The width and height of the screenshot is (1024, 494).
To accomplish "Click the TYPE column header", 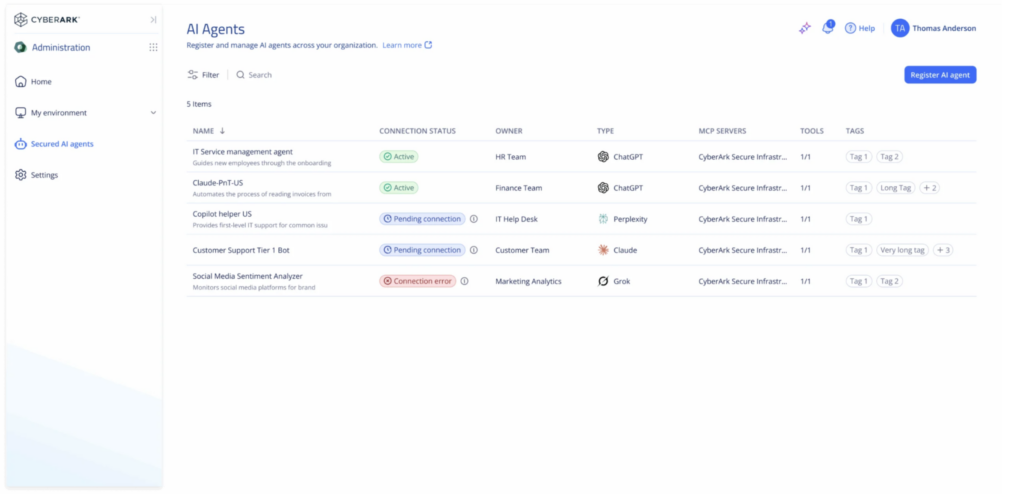I will click(x=605, y=131).
